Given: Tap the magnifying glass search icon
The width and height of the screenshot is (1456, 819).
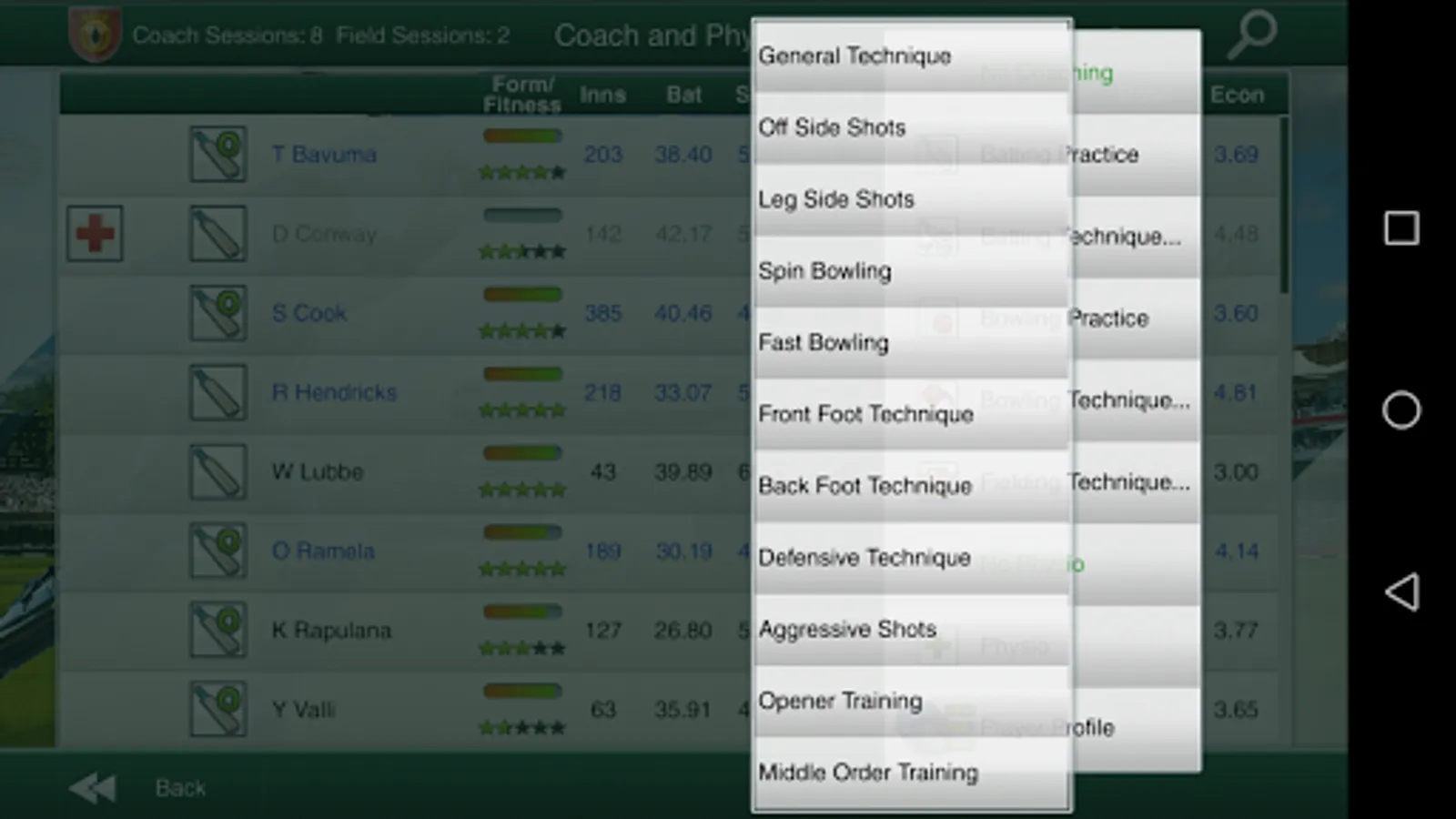Looking at the screenshot, I should (1252, 34).
